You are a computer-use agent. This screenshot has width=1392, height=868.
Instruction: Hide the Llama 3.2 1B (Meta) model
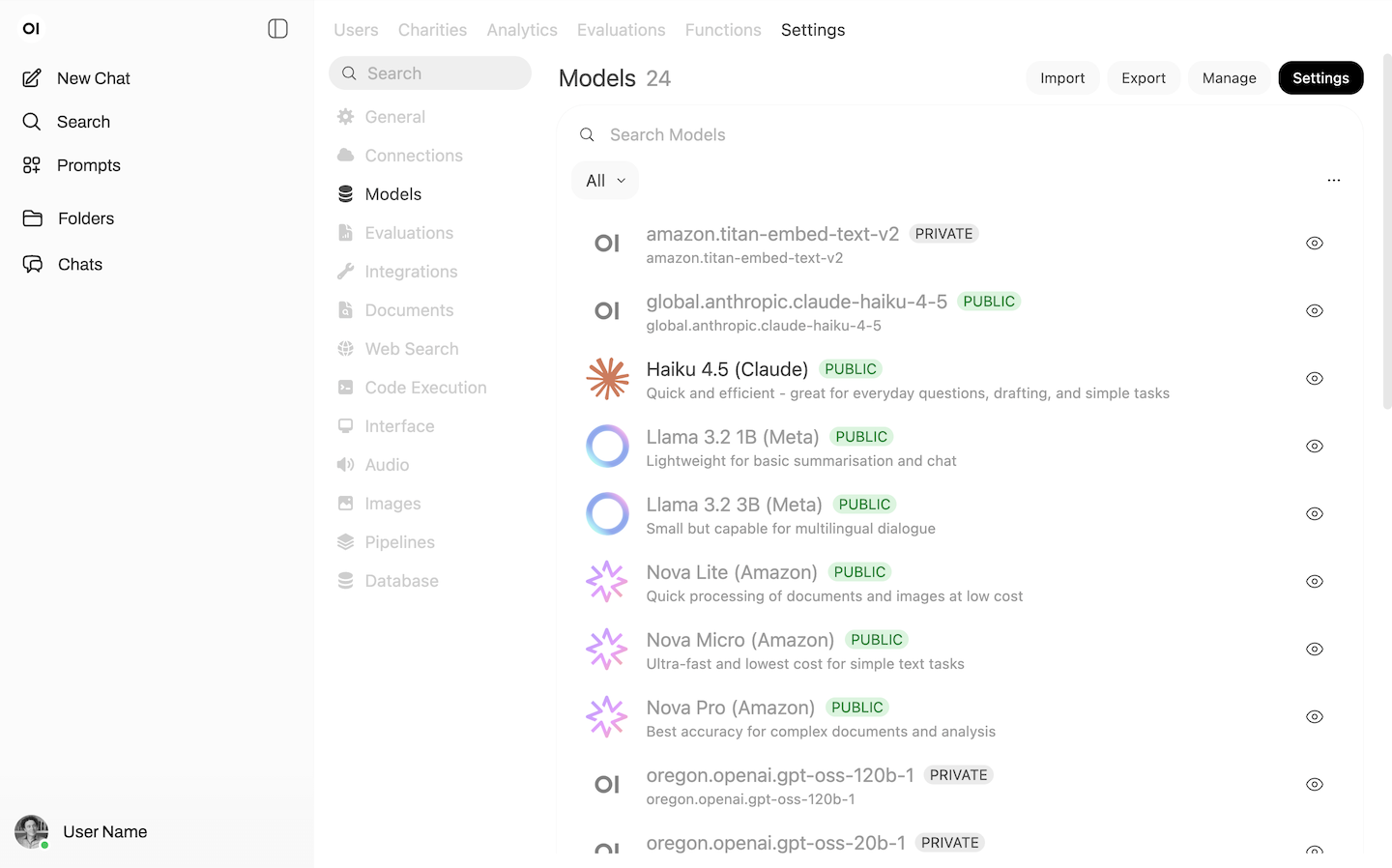[x=1315, y=447]
